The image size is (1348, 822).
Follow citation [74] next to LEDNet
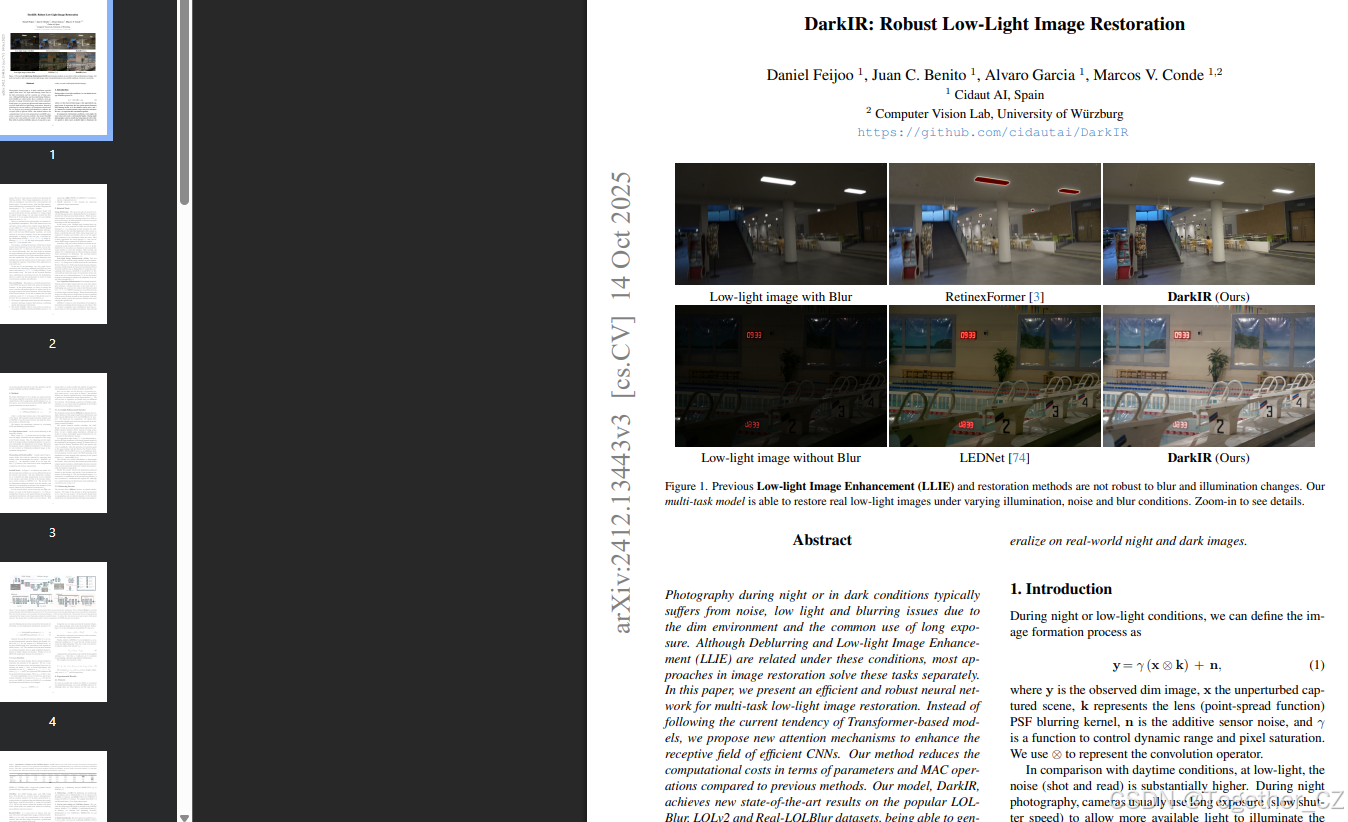click(x=1019, y=458)
